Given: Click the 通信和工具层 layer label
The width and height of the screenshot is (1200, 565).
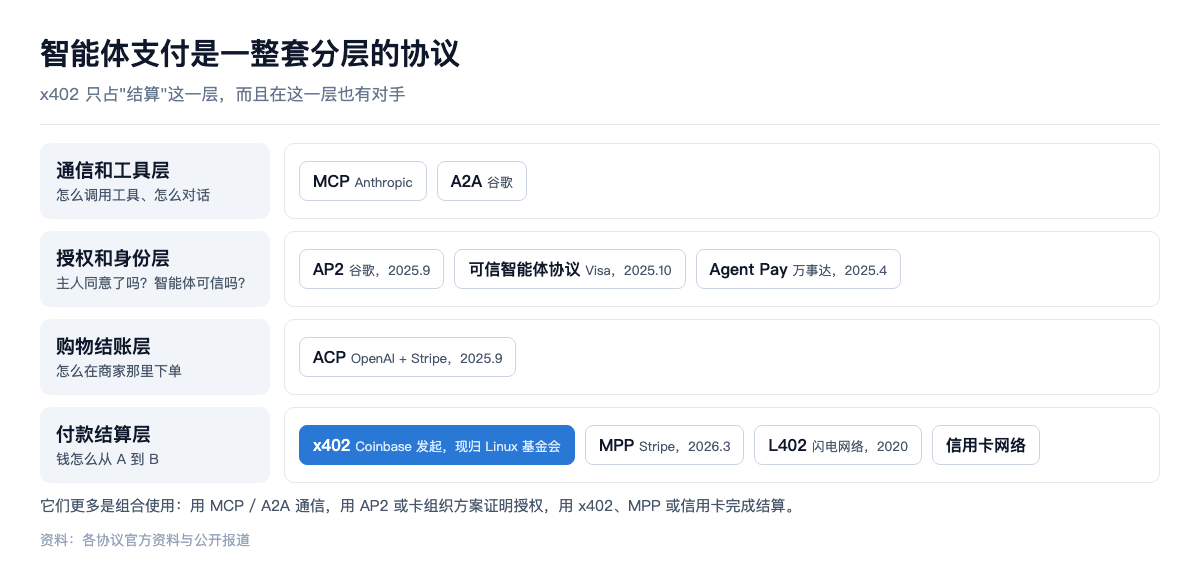Looking at the screenshot, I should click(x=113, y=170).
